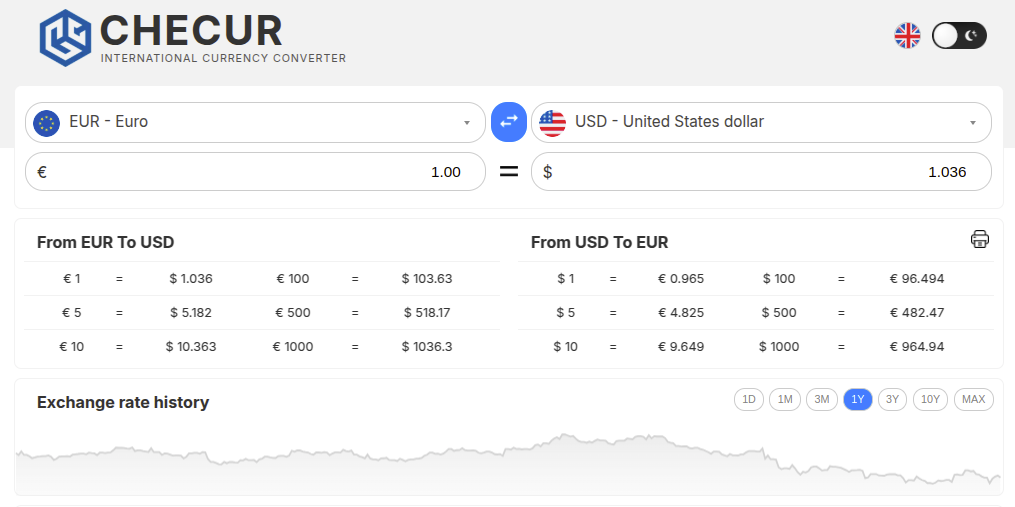Print the conversion table
This screenshot has height=507, width=1015.
tap(979, 239)
